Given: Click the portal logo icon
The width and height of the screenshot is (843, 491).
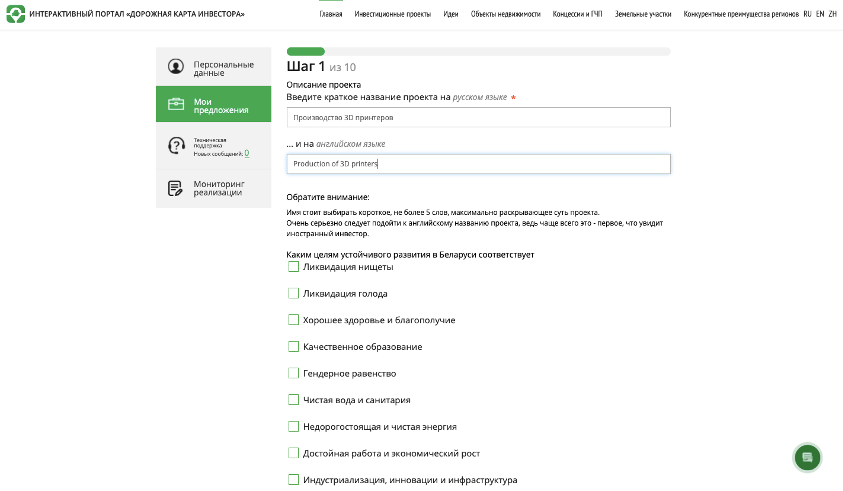Looking at the screenshot, I should [16, 14].
